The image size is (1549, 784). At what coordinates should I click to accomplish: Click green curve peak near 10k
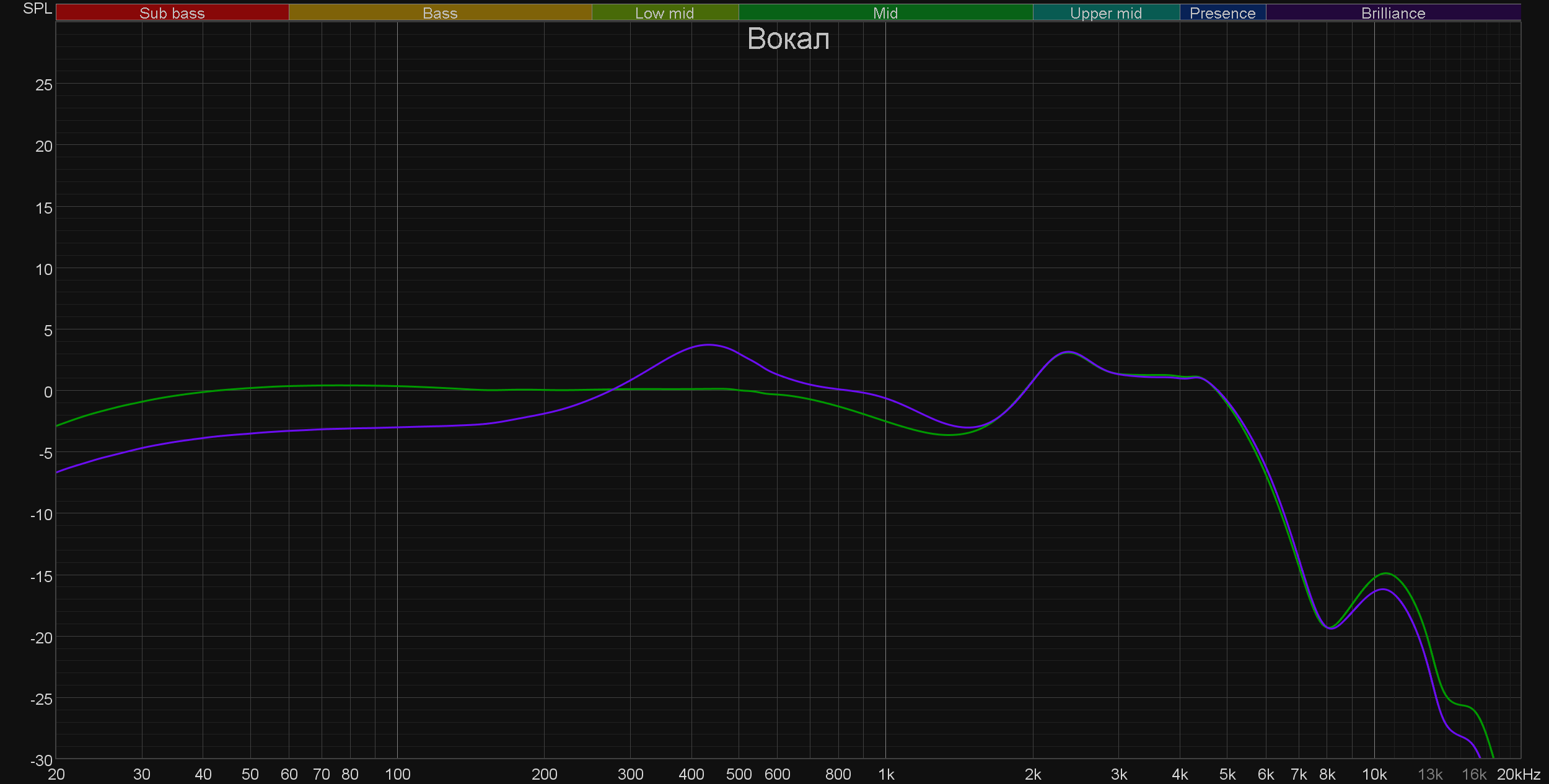pyautogui.click(x=1386, y=573)
